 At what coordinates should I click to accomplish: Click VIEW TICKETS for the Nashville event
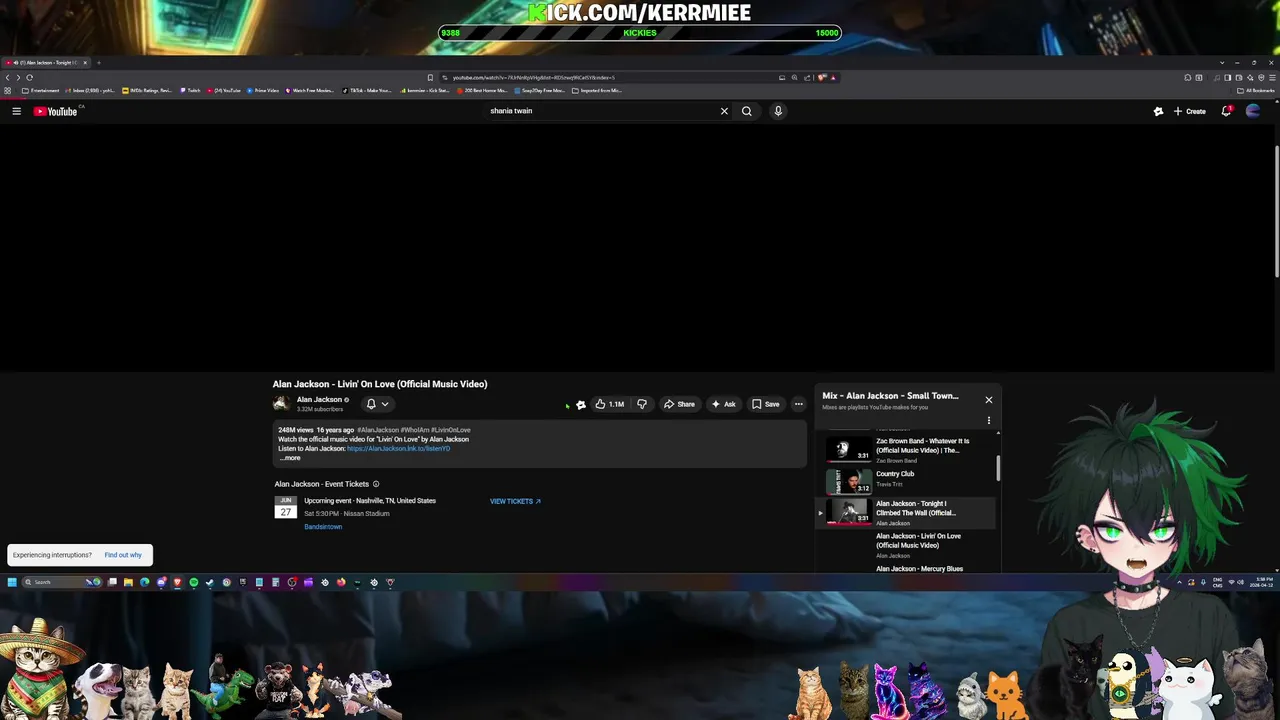point(515,501)
